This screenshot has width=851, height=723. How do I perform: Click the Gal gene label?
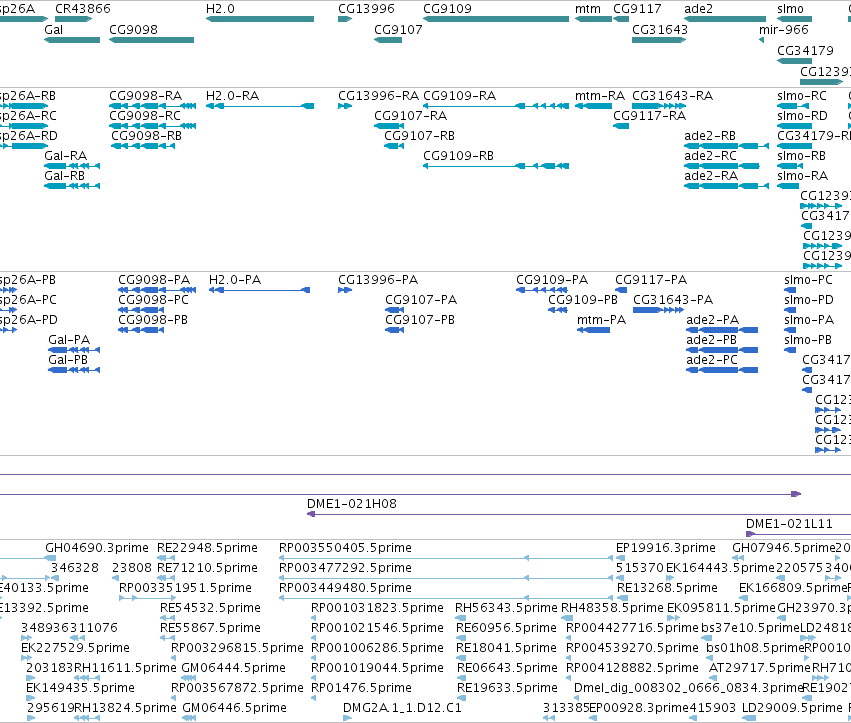coord(54,29)
